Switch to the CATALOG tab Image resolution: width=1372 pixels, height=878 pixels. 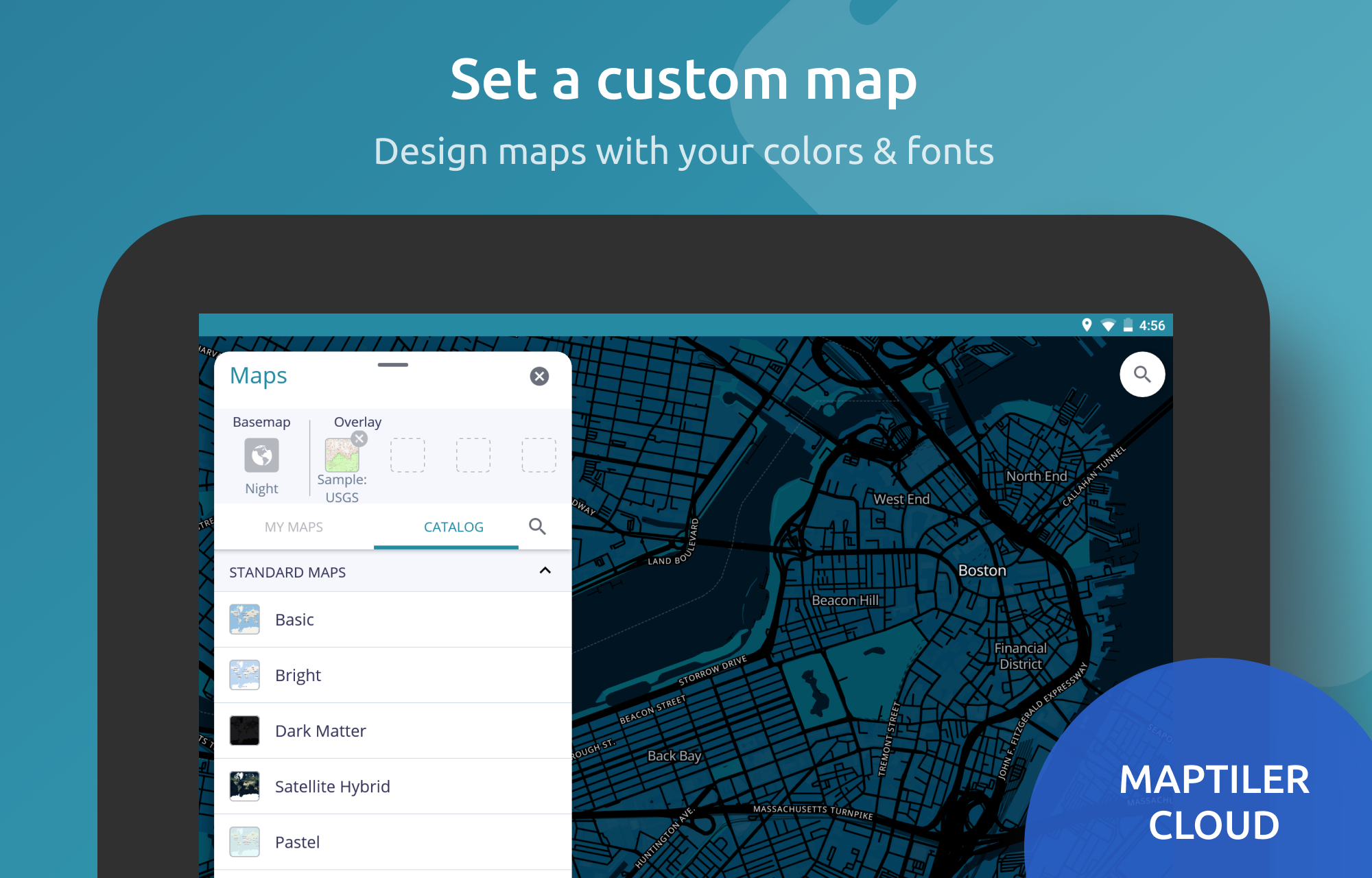(x=453, y=527)
